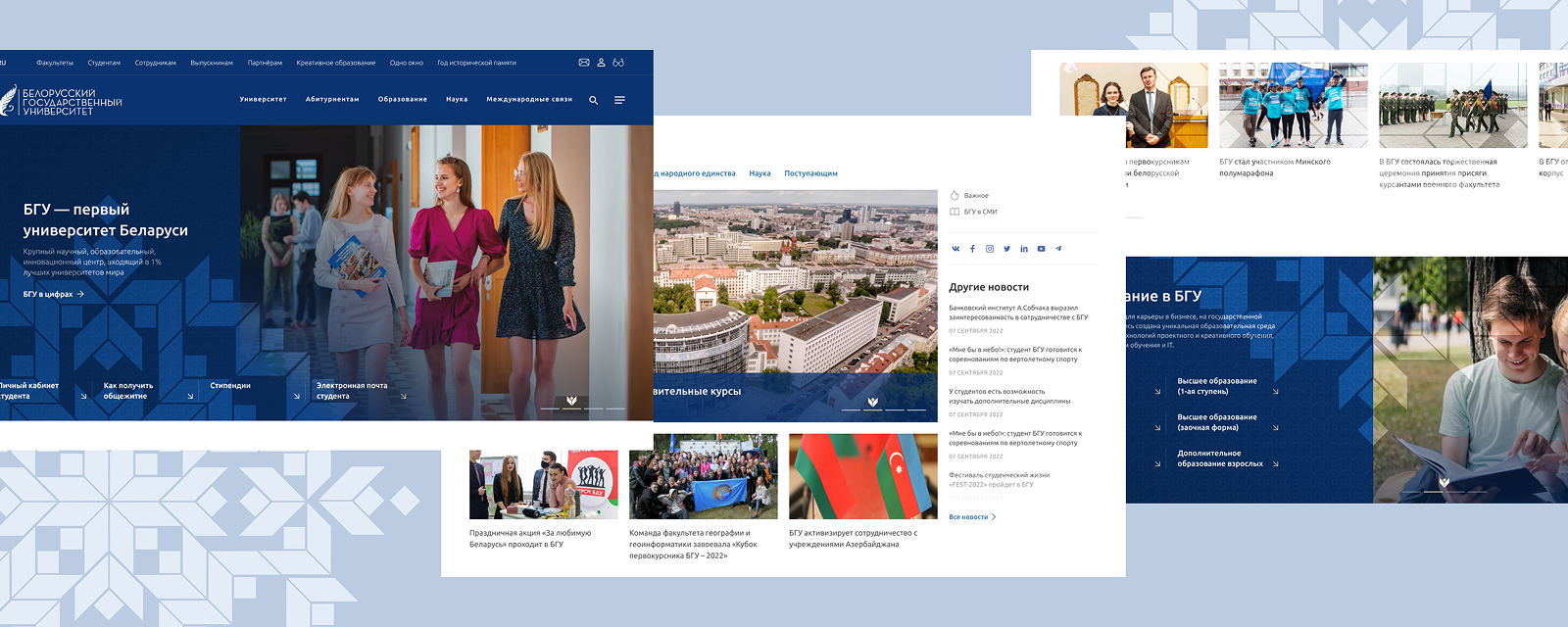Image resolution: width=1568 pixels, height=627 pixels.
Task: Open search with the magnifier icon
Action: [x=593, y=100]
